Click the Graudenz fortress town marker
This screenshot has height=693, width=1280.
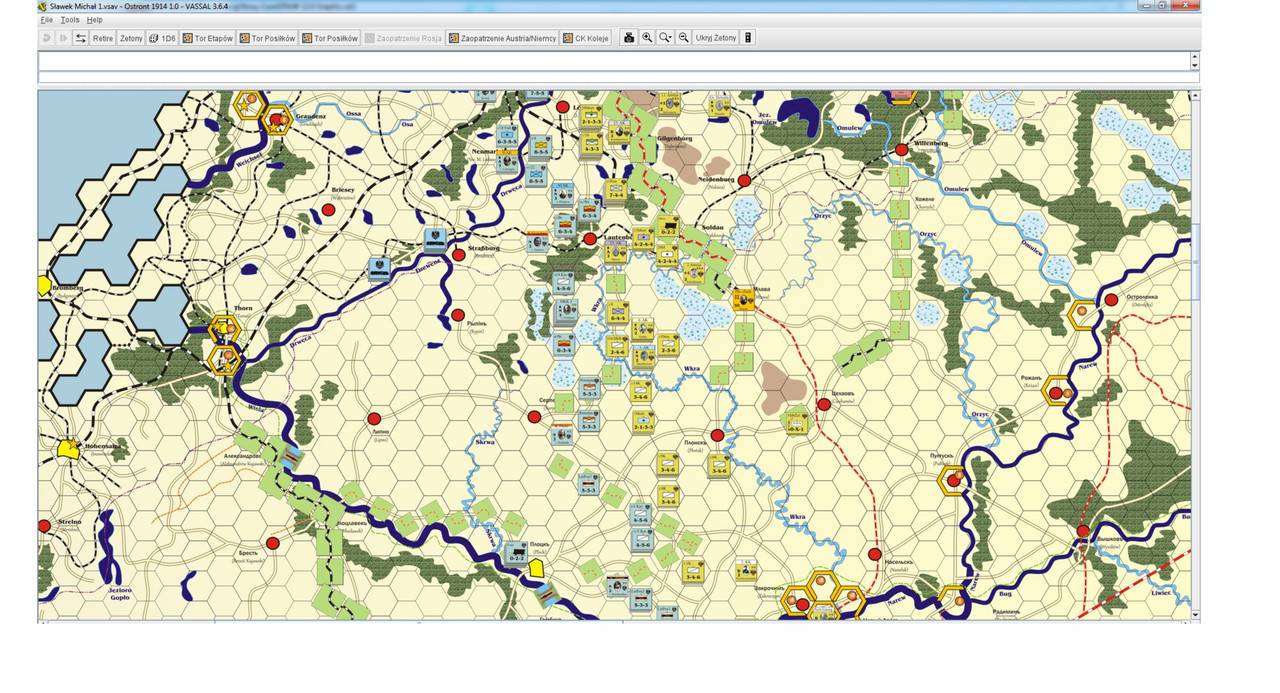click(277, 120)
